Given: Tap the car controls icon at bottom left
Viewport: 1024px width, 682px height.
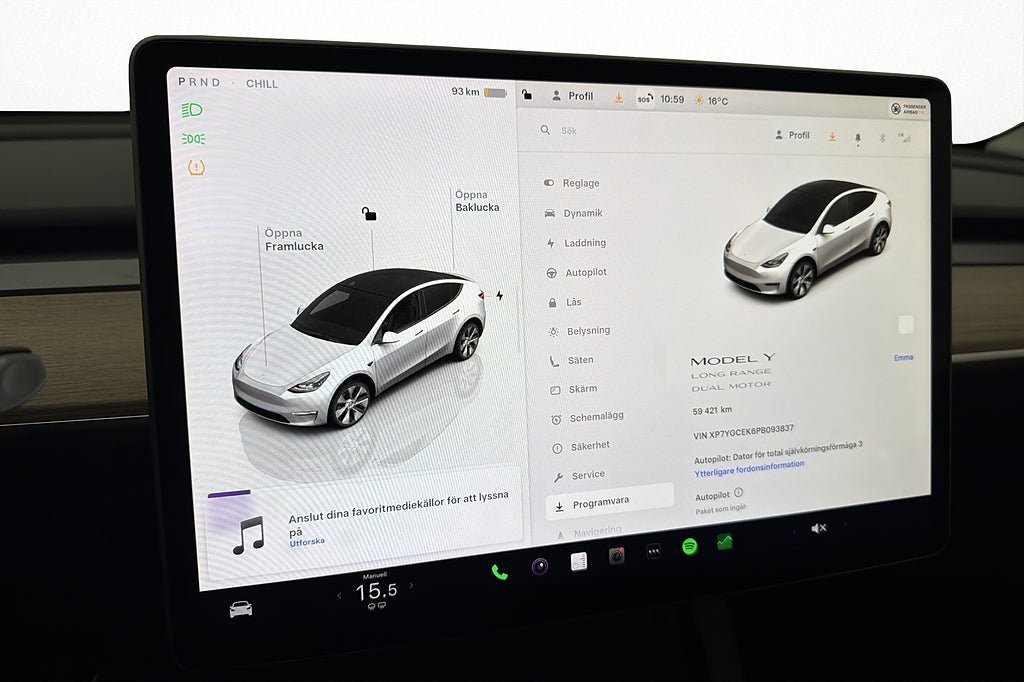Looking at the screenshot, I should (x=240, y=609).
